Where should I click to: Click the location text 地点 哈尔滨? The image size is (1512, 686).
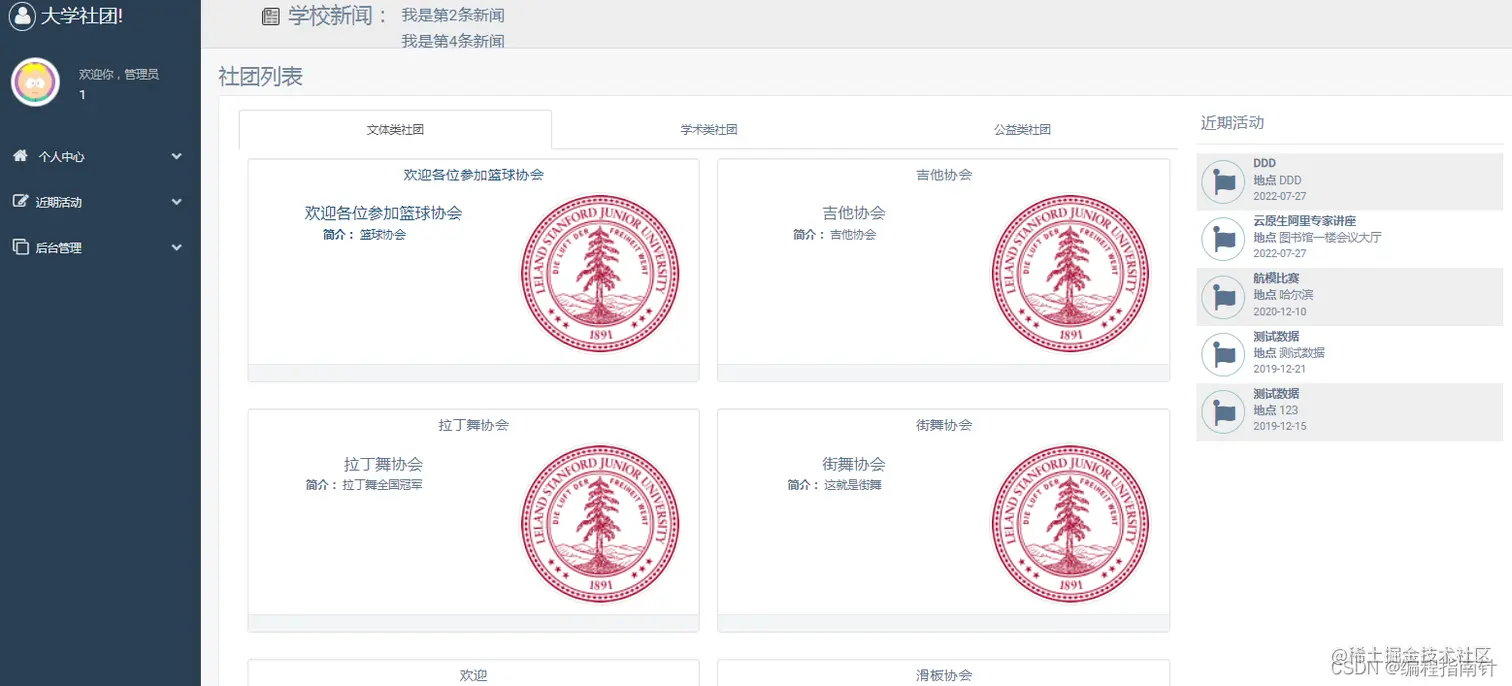1283,295
